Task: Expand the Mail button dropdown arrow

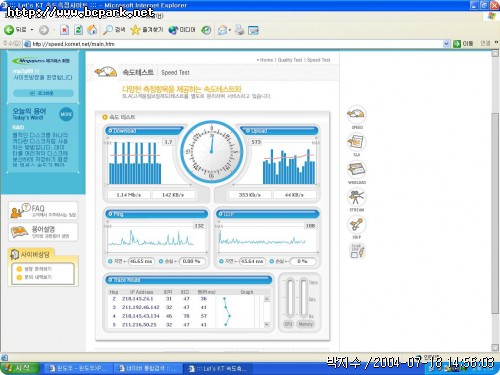Action: [x=230, y=30]
